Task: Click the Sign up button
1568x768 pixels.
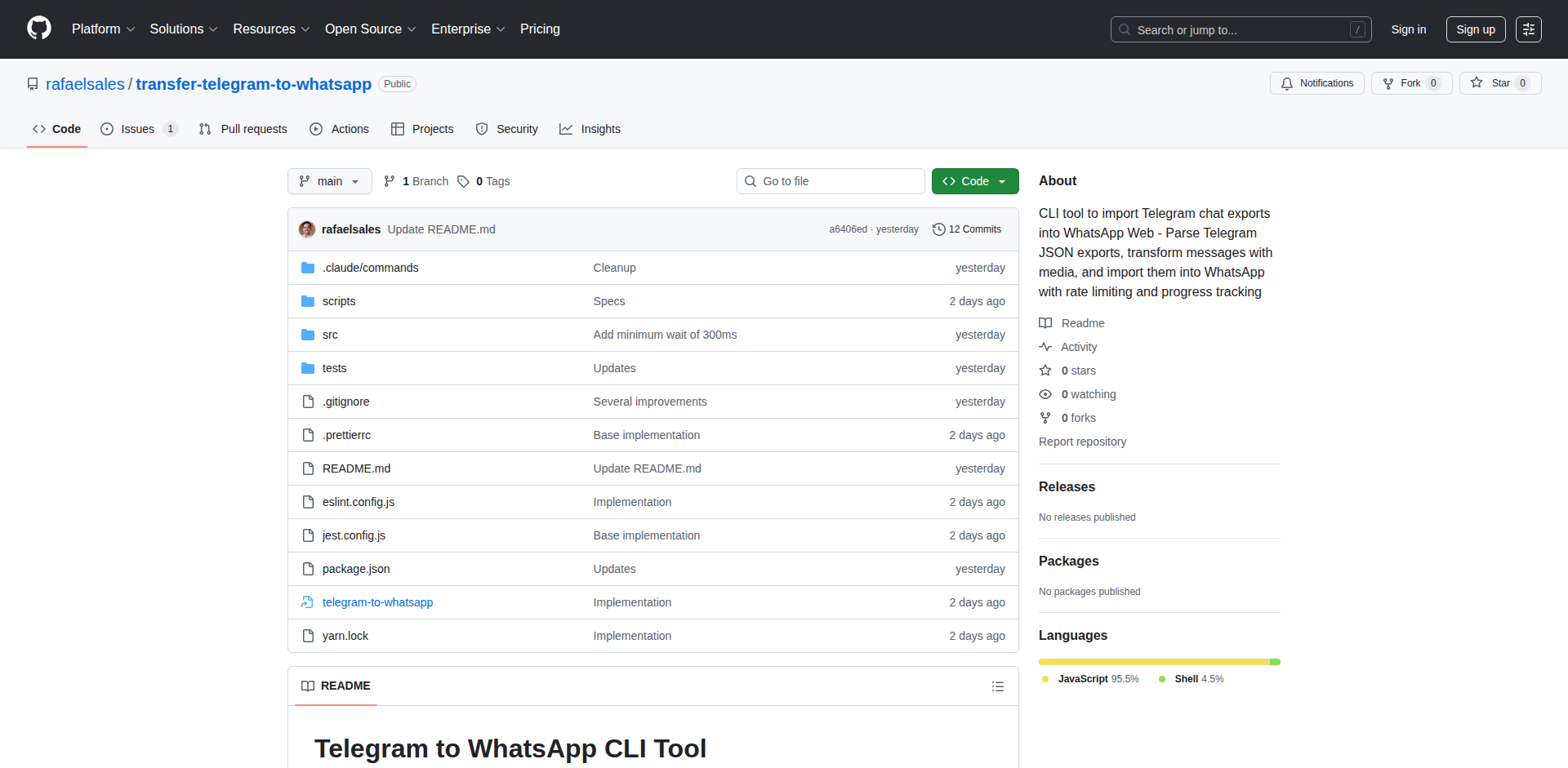Action: point(1476,29)
